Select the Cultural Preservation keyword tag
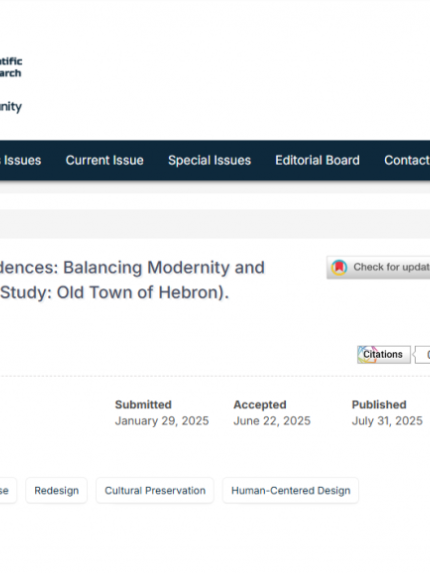Image resolution: width=430 pixels, height=573 pixels. [155, 490]
